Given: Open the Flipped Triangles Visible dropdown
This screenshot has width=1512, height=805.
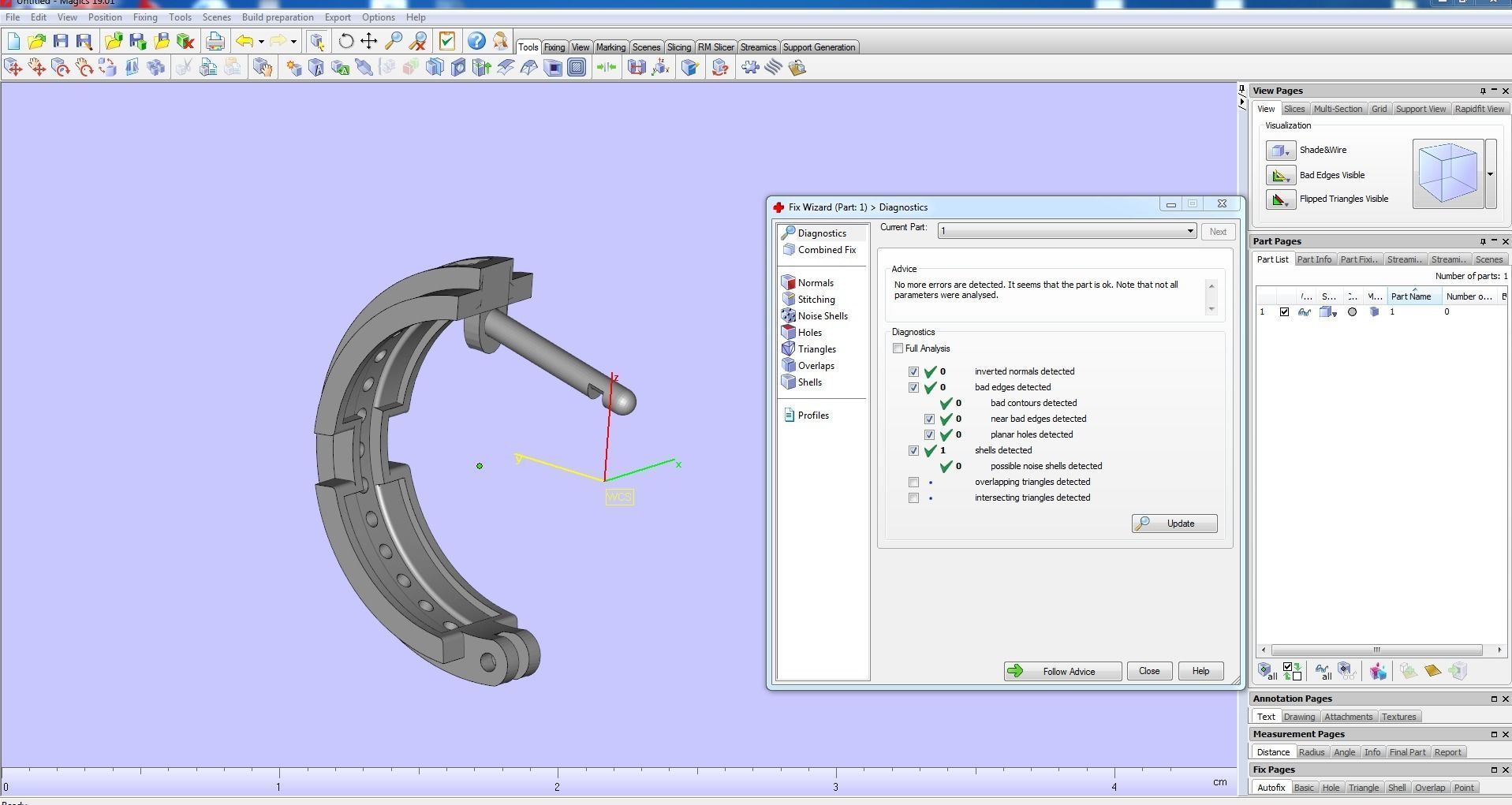Looking at the screenshot, I should (1281, 199).
